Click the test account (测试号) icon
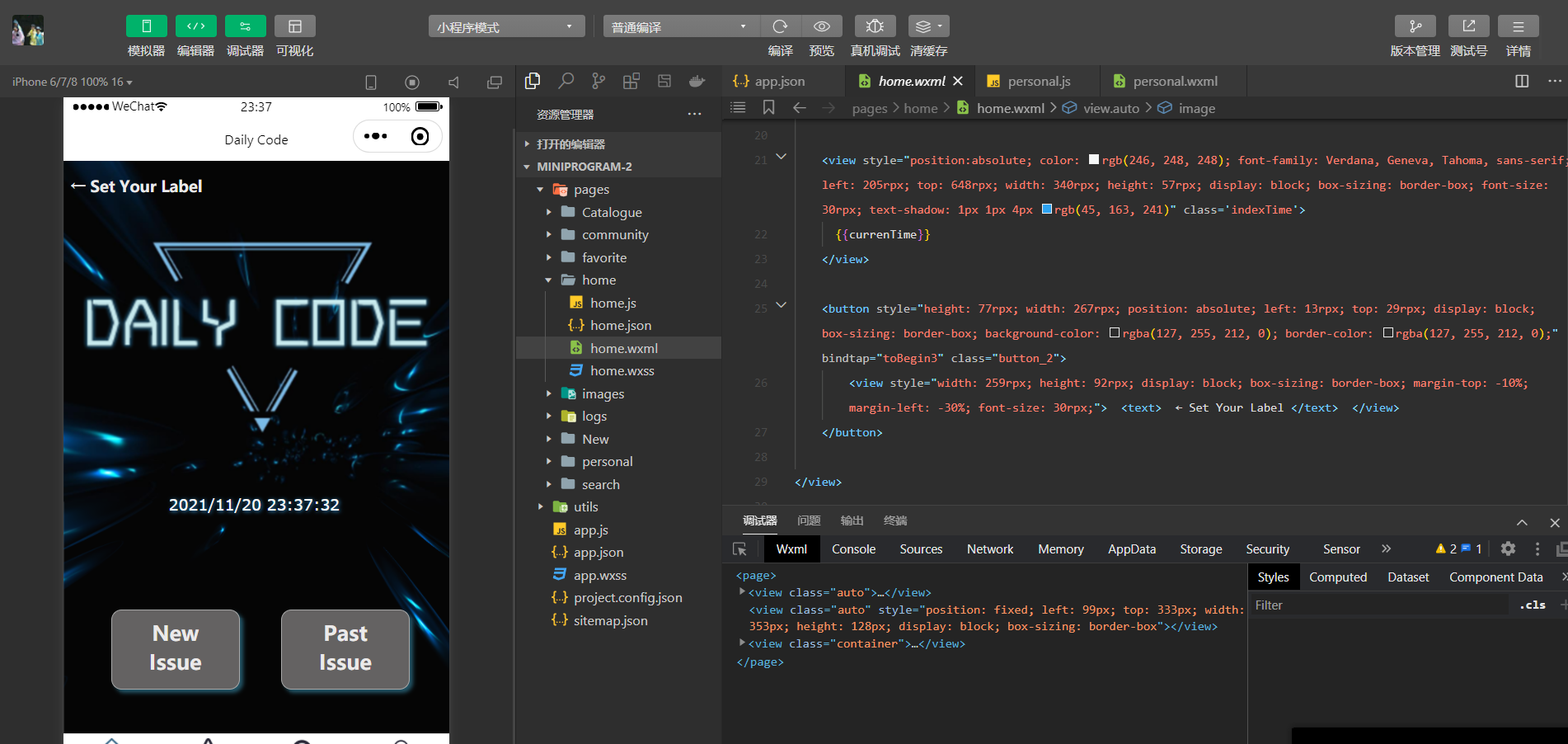The height and width of the screenshot is (744, 1568). tap(1469, 26)
